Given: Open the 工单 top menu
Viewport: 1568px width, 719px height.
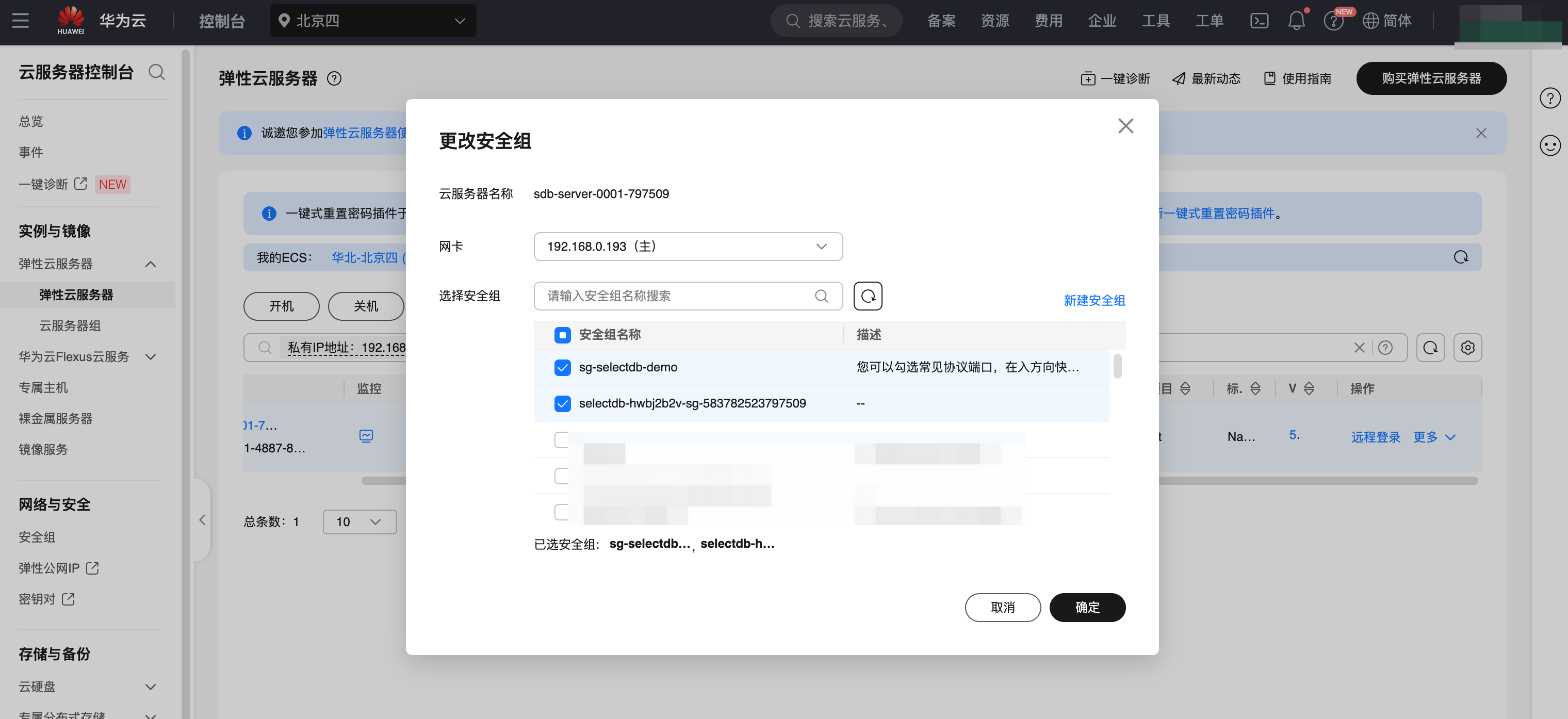Looking at the screenshot, I should click(1209, 21).
